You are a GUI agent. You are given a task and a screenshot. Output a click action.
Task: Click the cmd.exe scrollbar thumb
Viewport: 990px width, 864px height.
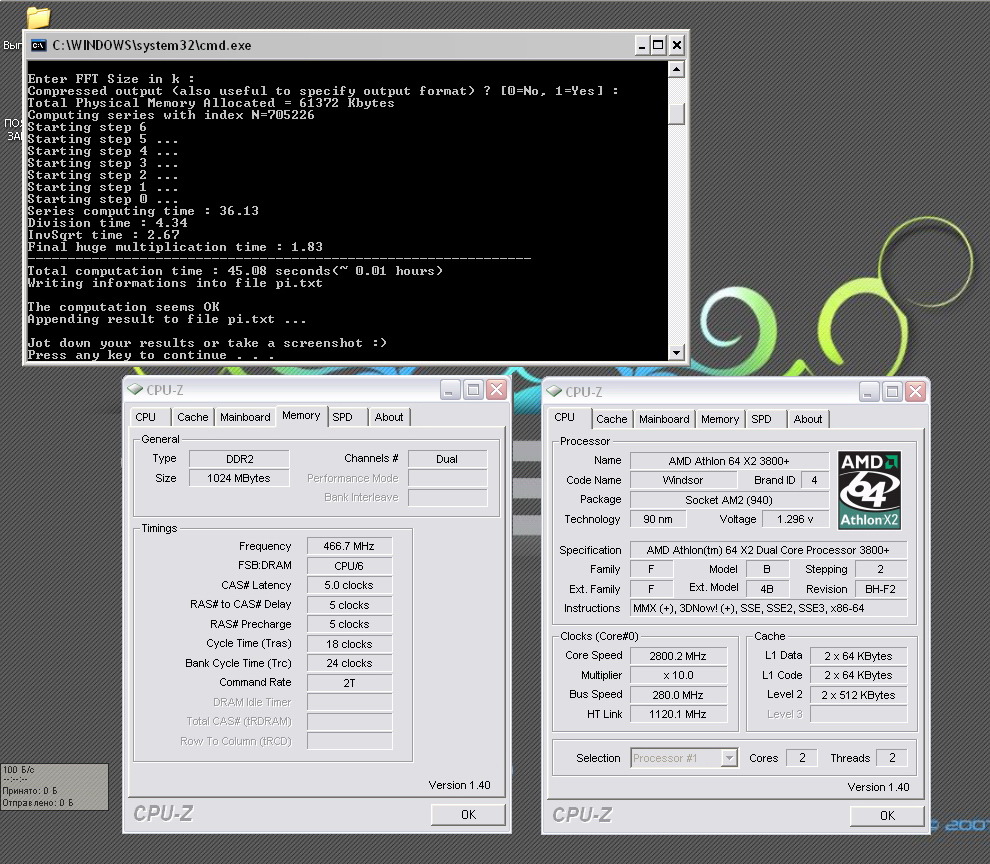676,113
